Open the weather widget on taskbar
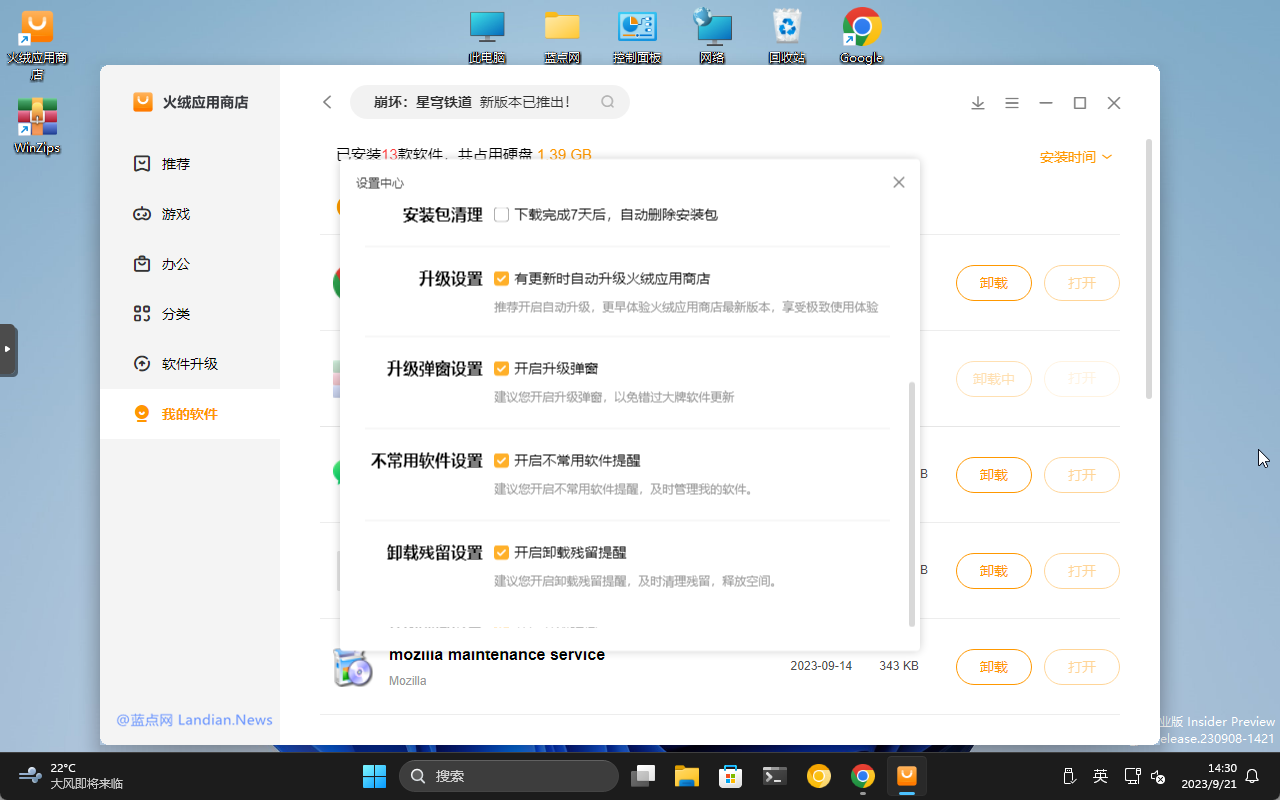The width and height of the screenshot is (1280, 800). coord(70,776)
